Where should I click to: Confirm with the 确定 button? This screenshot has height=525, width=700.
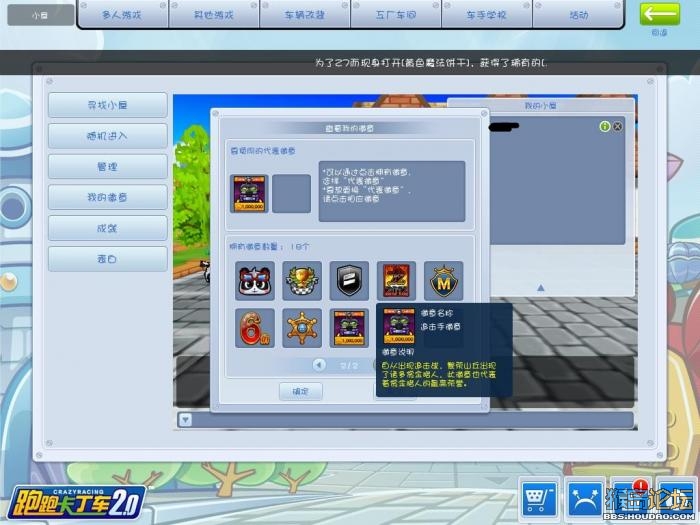[300, 392]
